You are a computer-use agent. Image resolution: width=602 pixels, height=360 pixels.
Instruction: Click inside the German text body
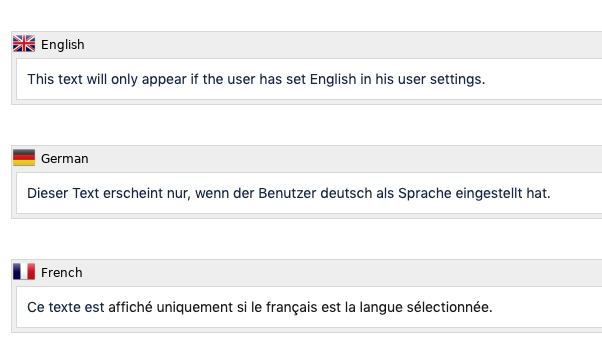pos(309,193)
